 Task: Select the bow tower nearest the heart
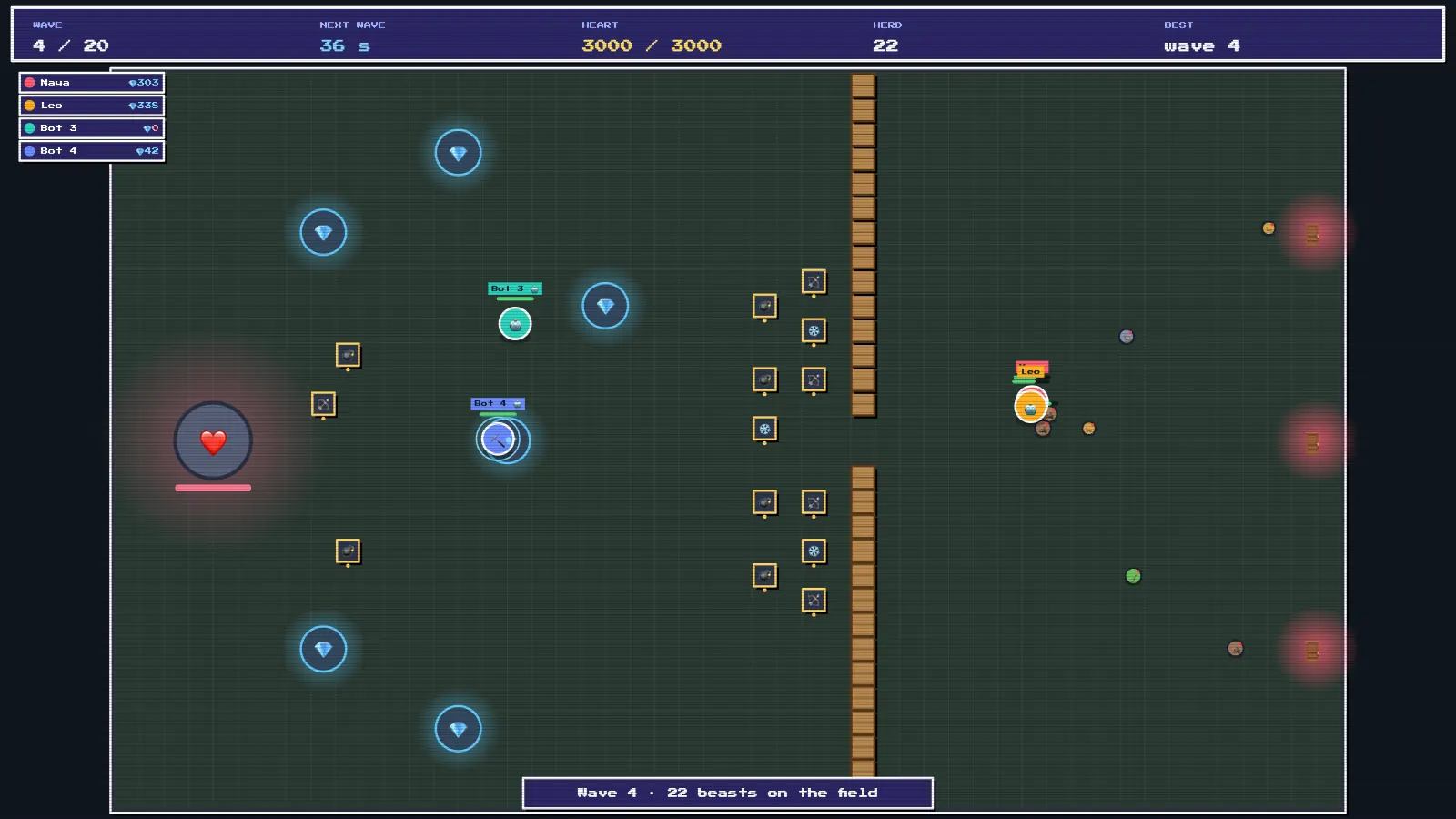pos(323,404)
